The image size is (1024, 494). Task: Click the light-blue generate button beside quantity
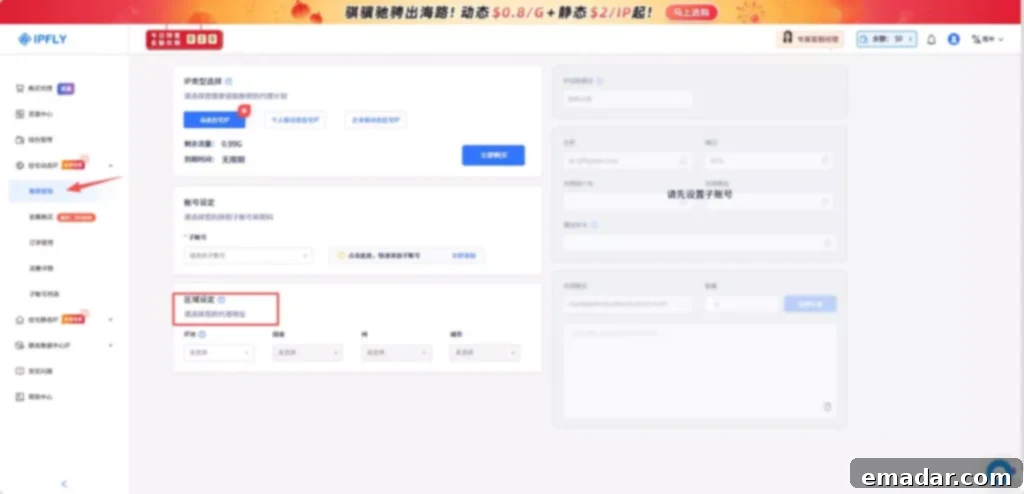point(810,304)
